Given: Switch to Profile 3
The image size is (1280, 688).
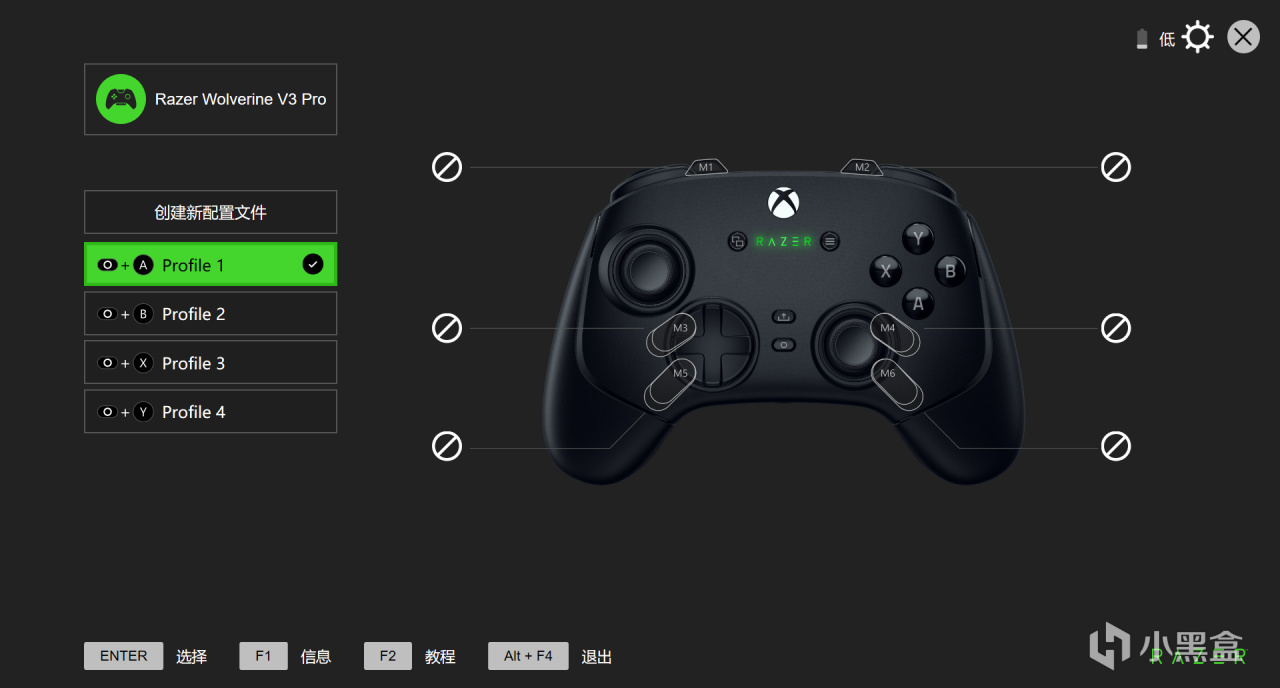Looking at the screenshot, I should 211,363.
